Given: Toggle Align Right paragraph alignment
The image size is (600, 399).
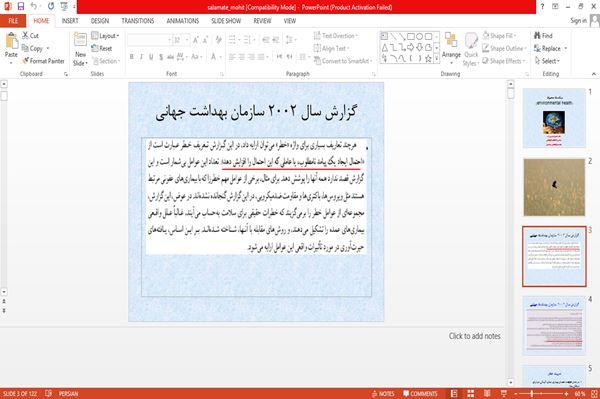Looking at the screenshot, I should 251,57.
